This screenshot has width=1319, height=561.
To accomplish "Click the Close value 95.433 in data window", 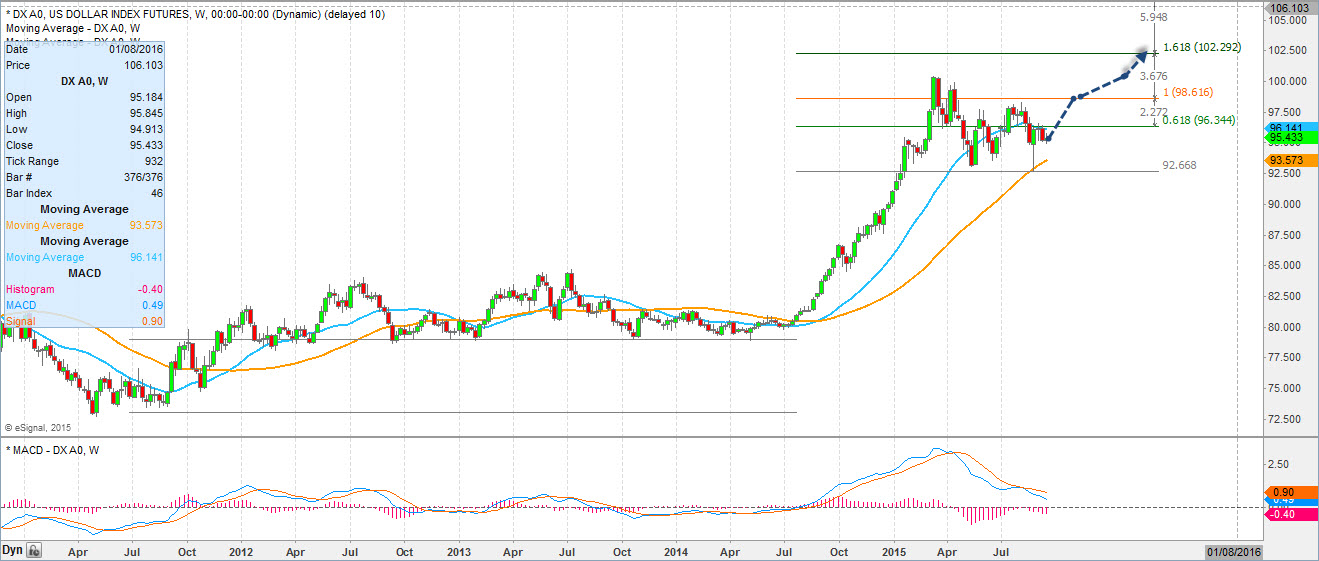I will [x=145, y=145].
